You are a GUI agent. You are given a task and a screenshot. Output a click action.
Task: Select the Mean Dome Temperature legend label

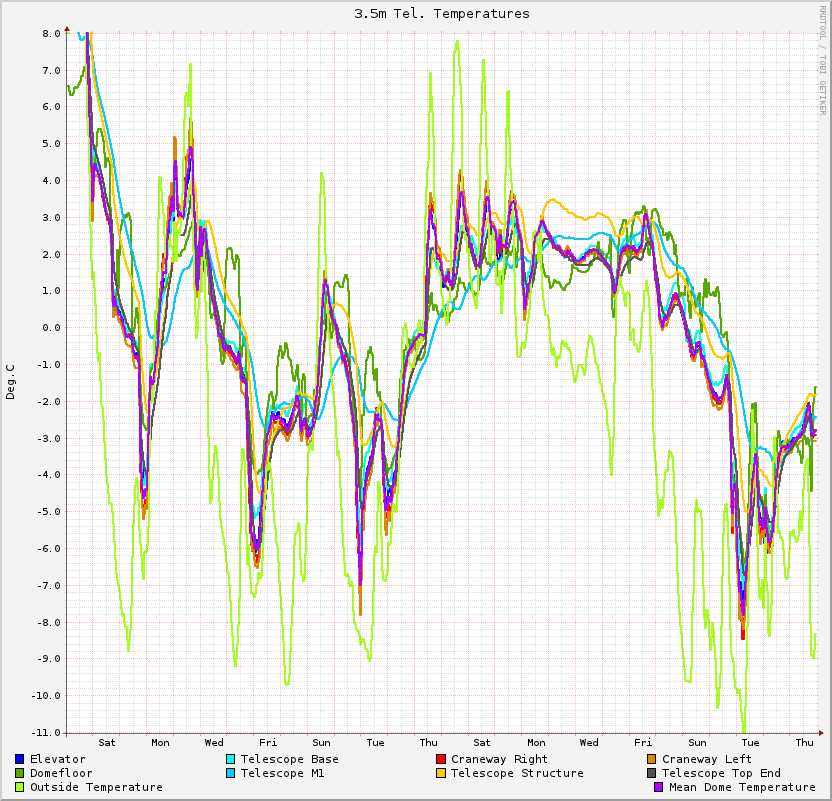(x=742, y=787)
